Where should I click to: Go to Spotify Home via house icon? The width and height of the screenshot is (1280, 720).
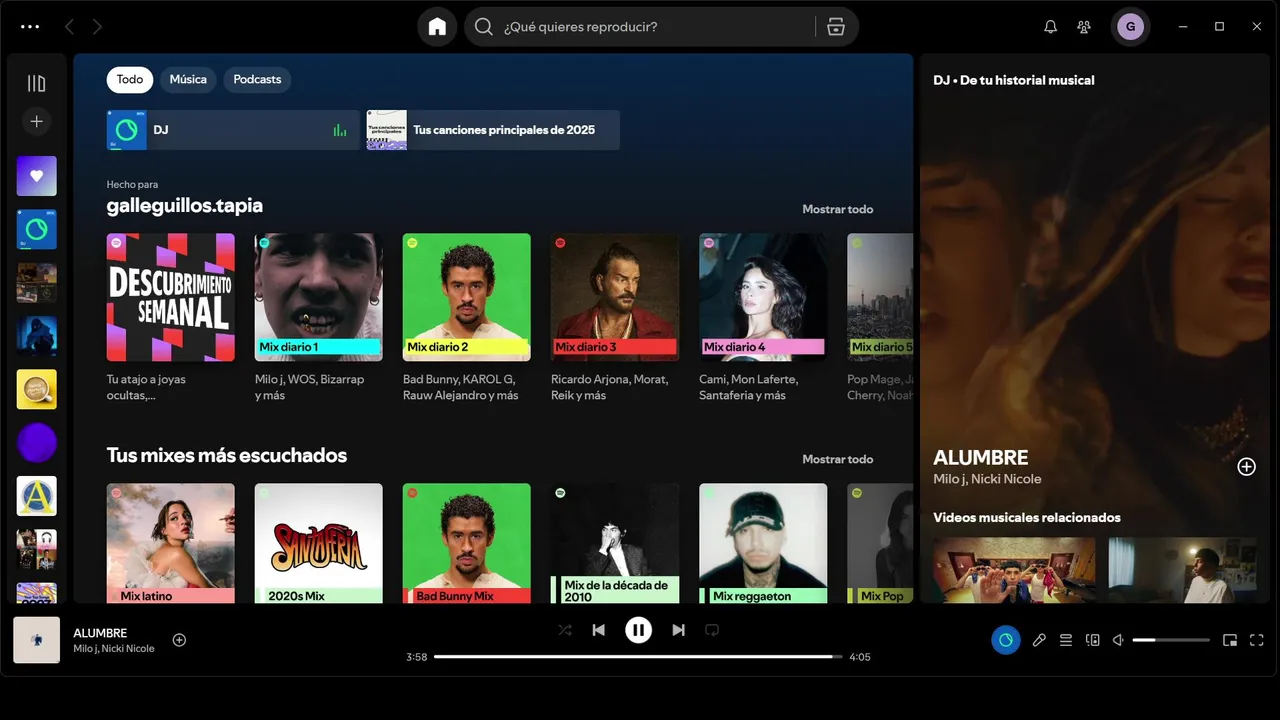click(x=437, y=27)
